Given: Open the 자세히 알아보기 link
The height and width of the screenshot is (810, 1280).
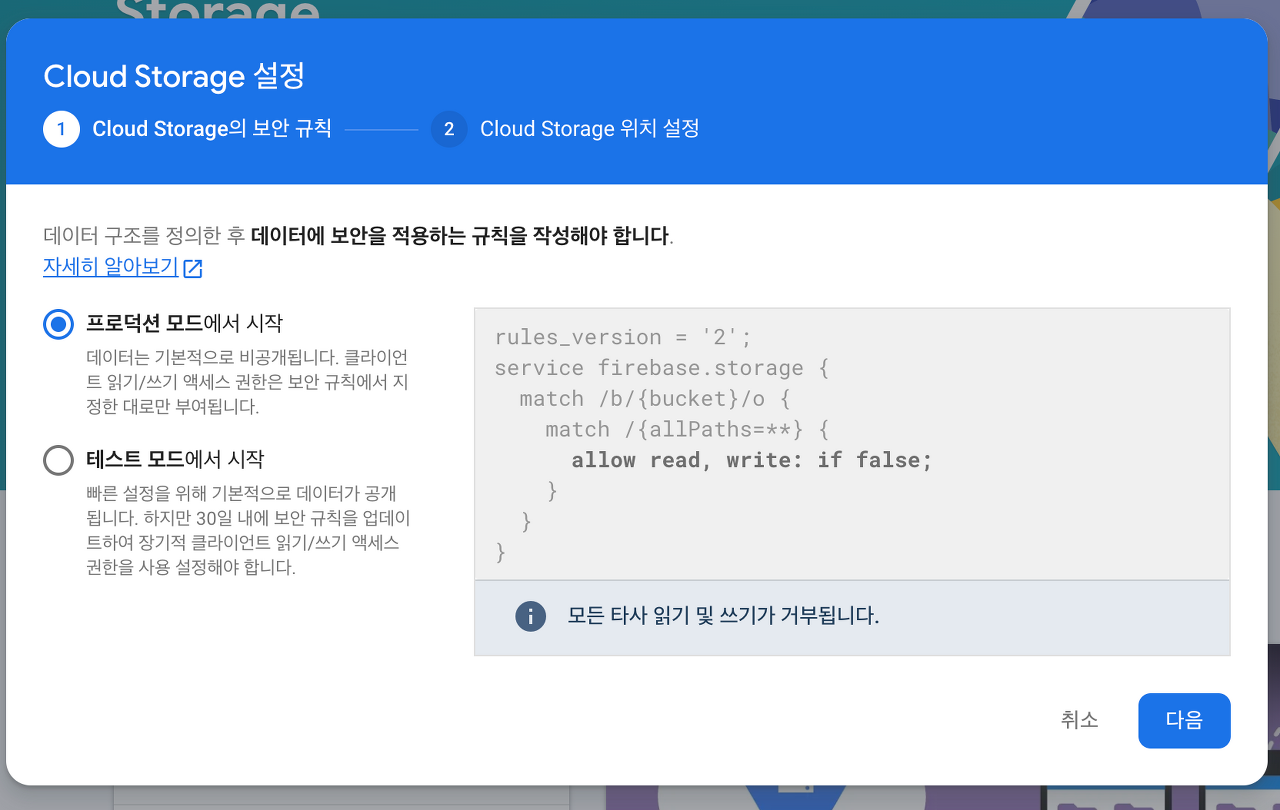Looking at the screenshot, I should (x=110, y=268).
